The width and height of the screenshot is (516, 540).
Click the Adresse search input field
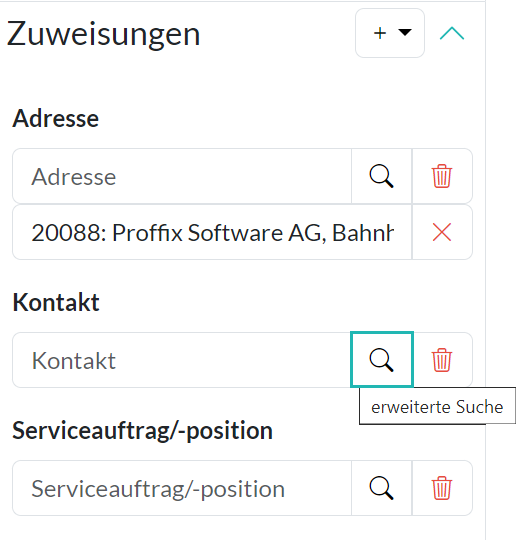pyautogui.click(x=182, y=176)
